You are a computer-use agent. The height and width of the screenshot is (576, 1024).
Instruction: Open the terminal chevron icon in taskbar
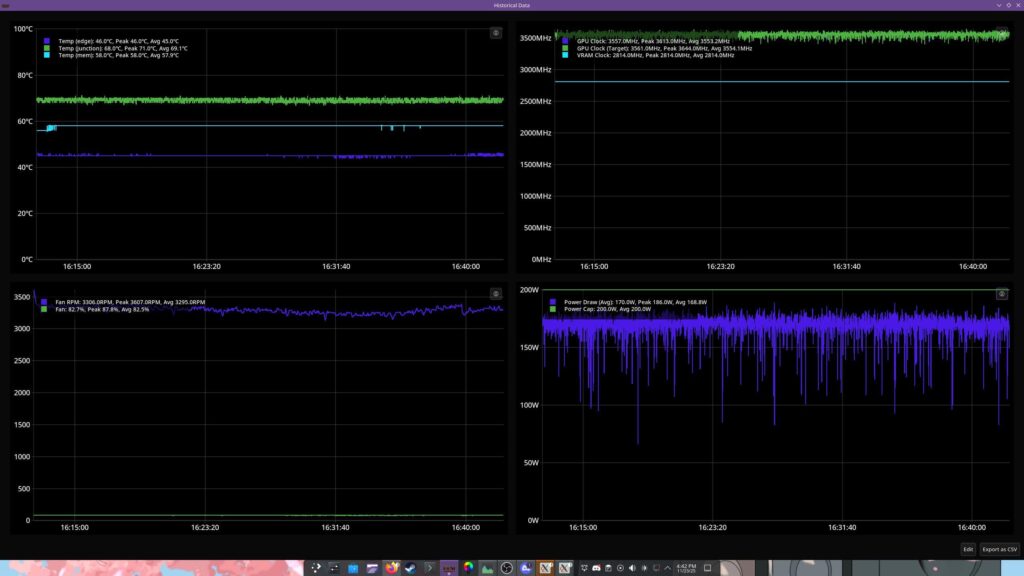[430, 568]
